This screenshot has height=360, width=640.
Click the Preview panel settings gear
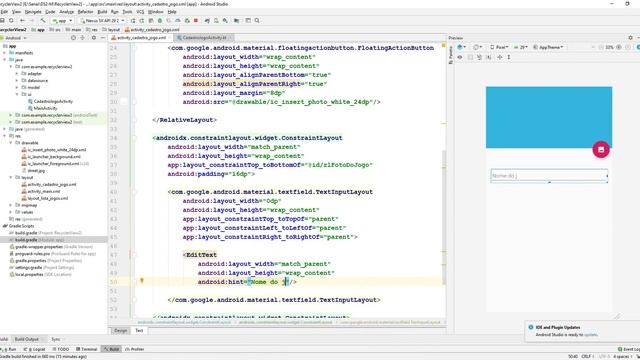pos(630,38)
